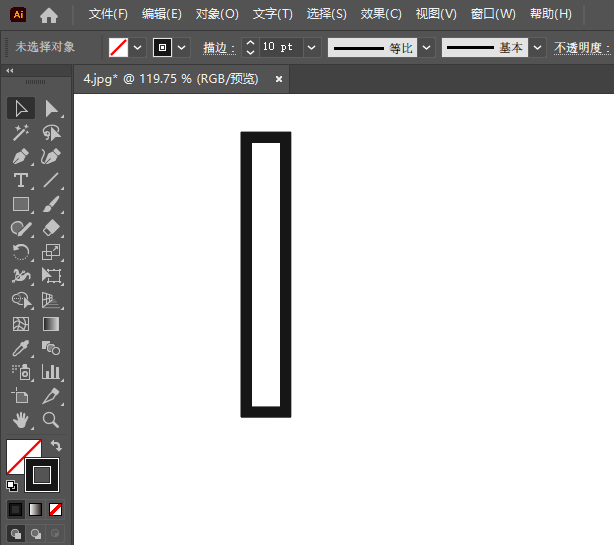
Task: Activate the Hand tool
Action: [21, 420]
